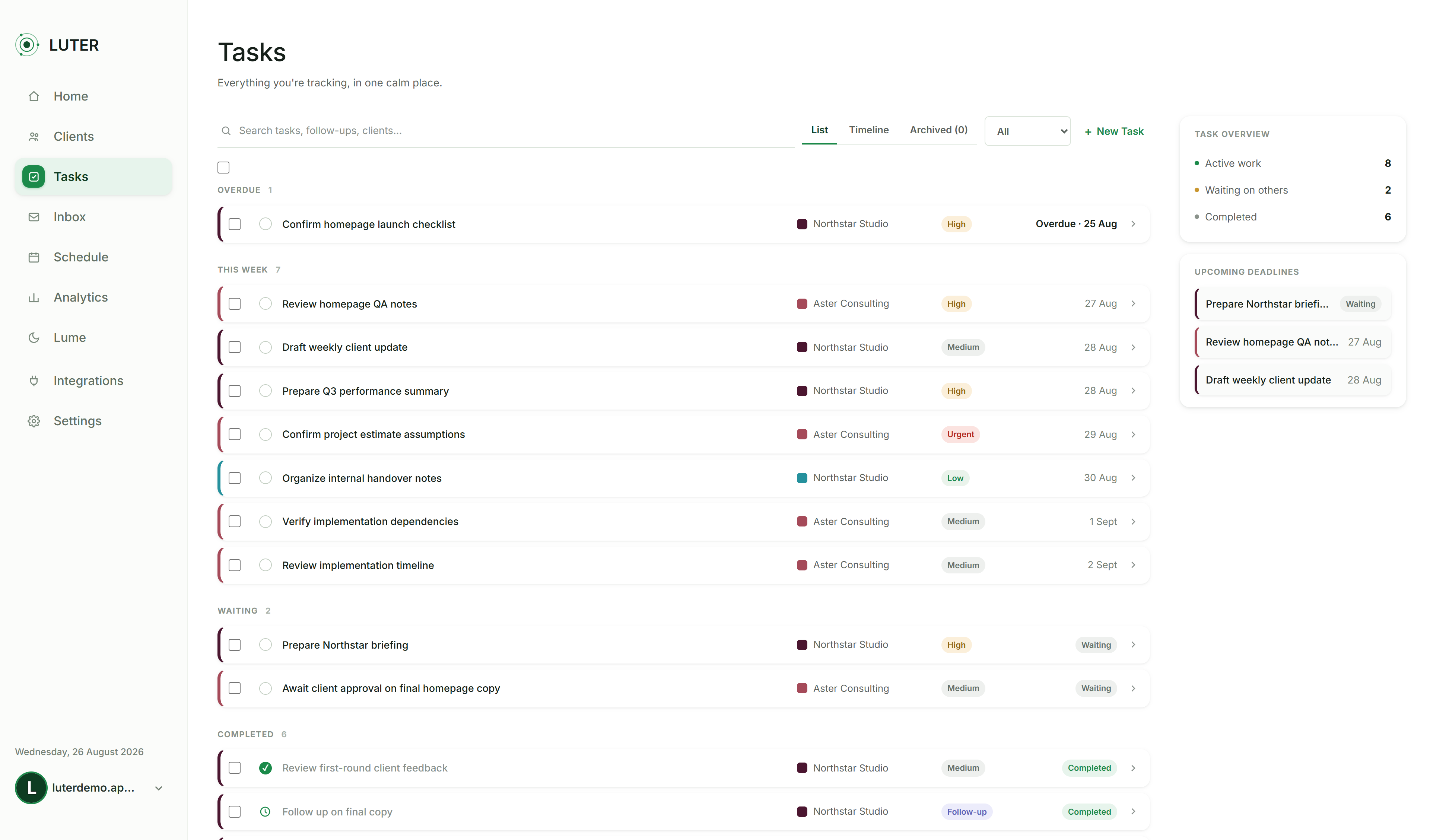
Task: Mark Review homepage QA notes complete via circle
Action: pyautogui.click(x=265, y=304)
